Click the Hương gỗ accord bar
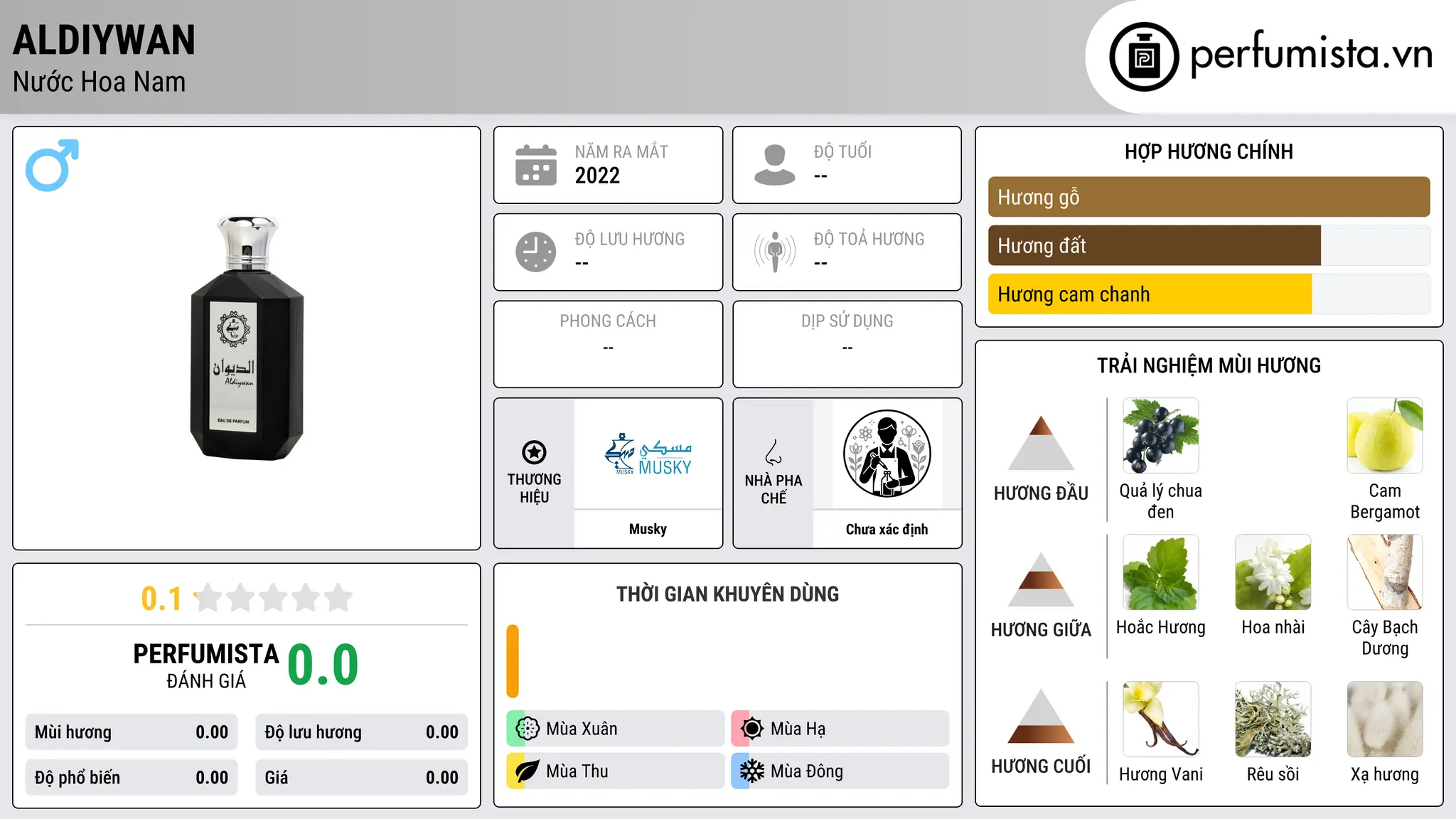 point(1209,197)
